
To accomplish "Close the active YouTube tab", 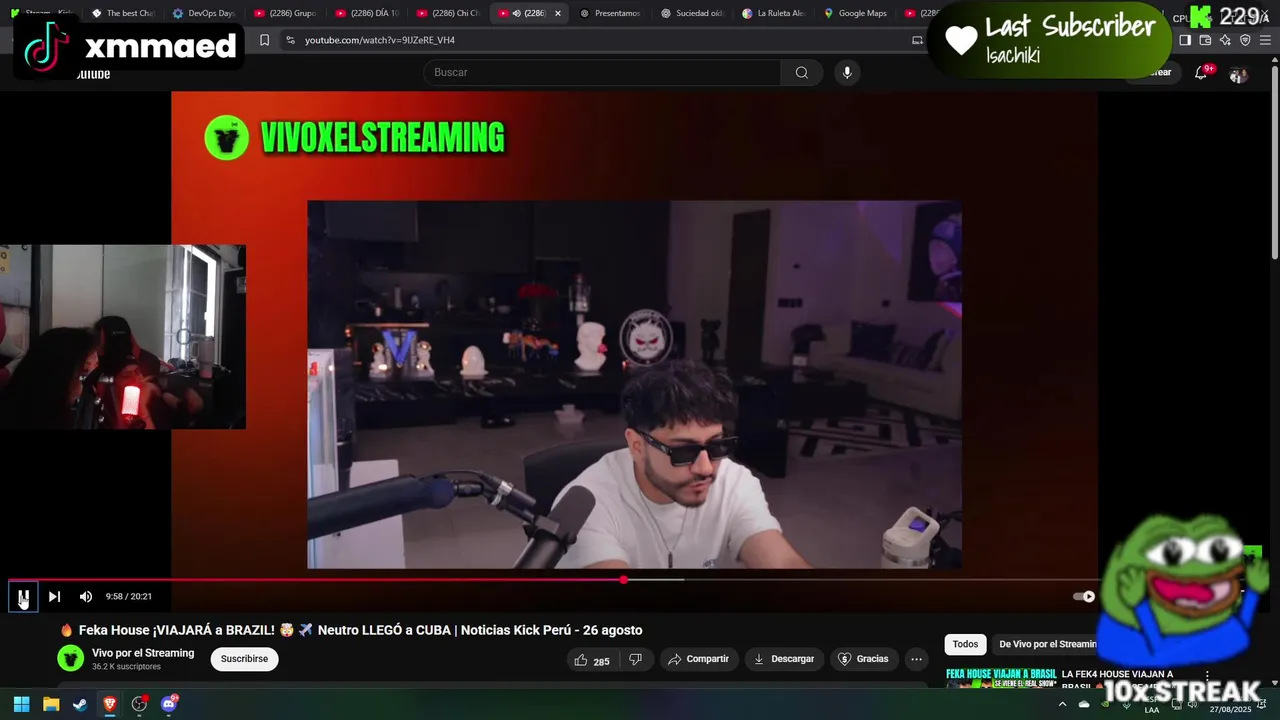I will pyautogui.click(x=558, y=13).
